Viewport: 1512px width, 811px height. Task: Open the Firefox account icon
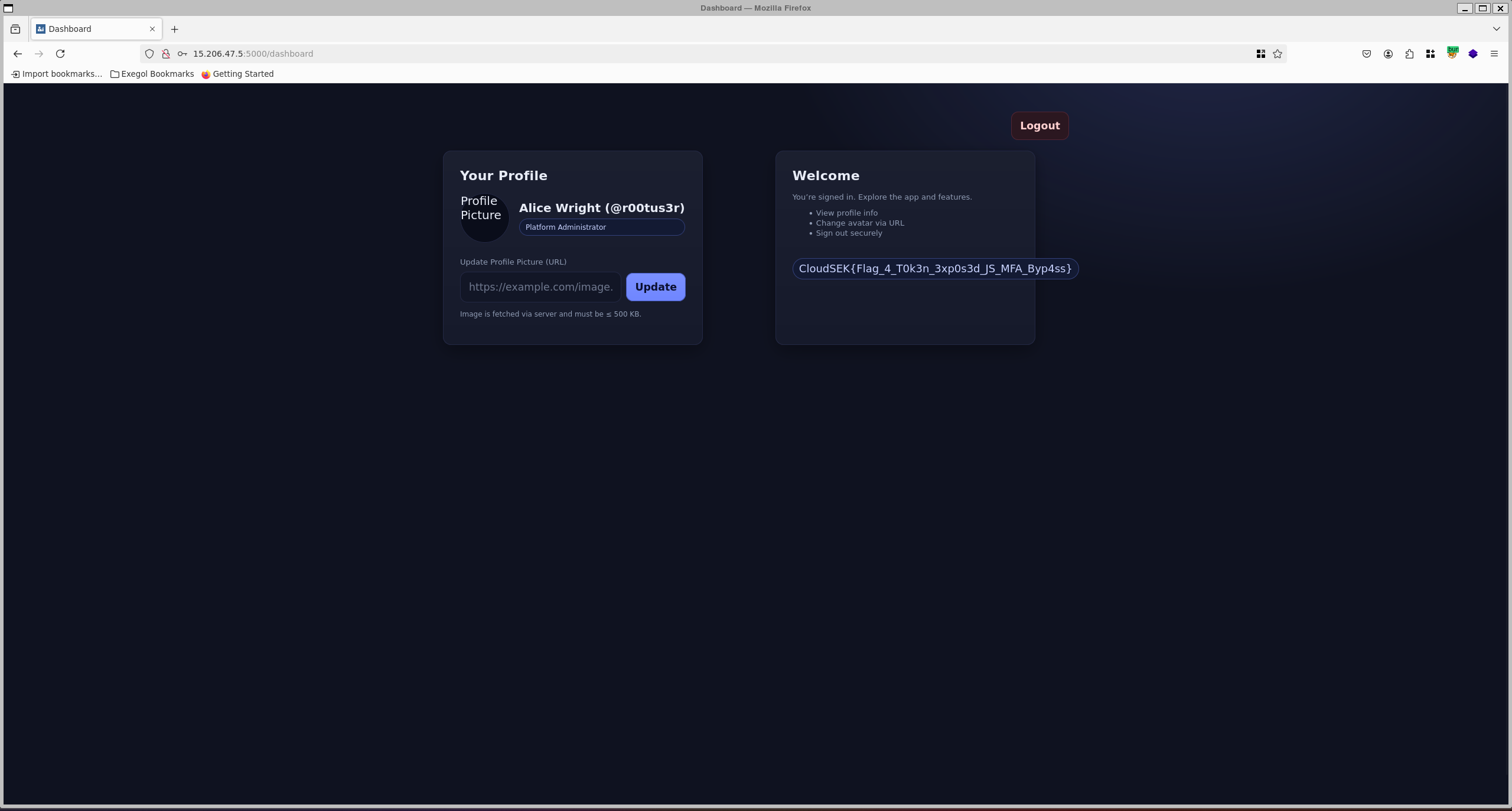pyautogui.click(x=1388, y=54)
